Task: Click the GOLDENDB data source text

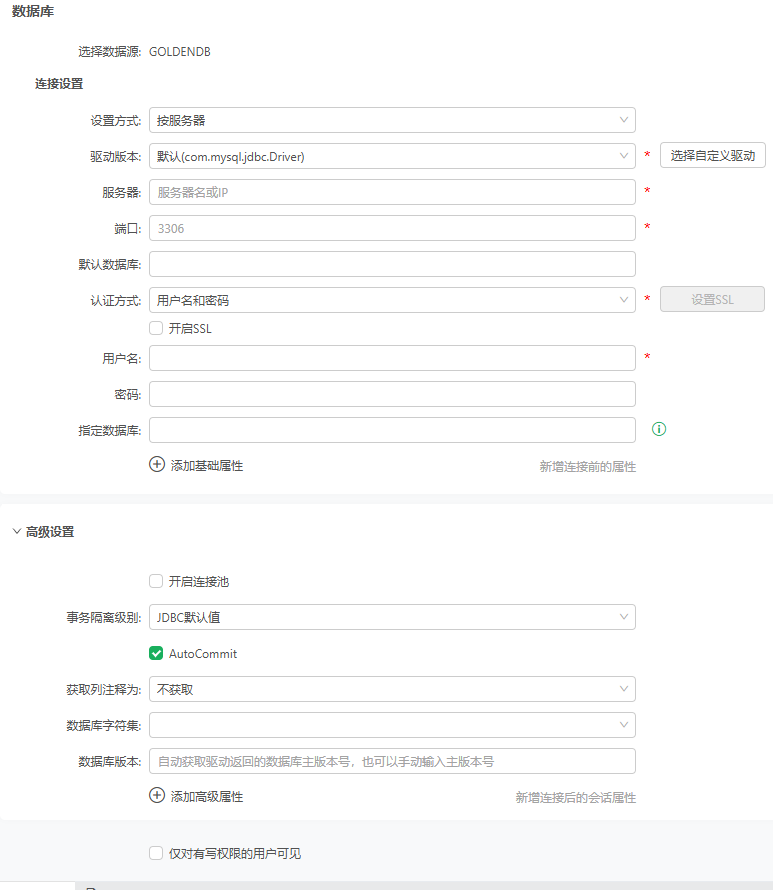Action: pyautogui.click(x=179, y=52)
